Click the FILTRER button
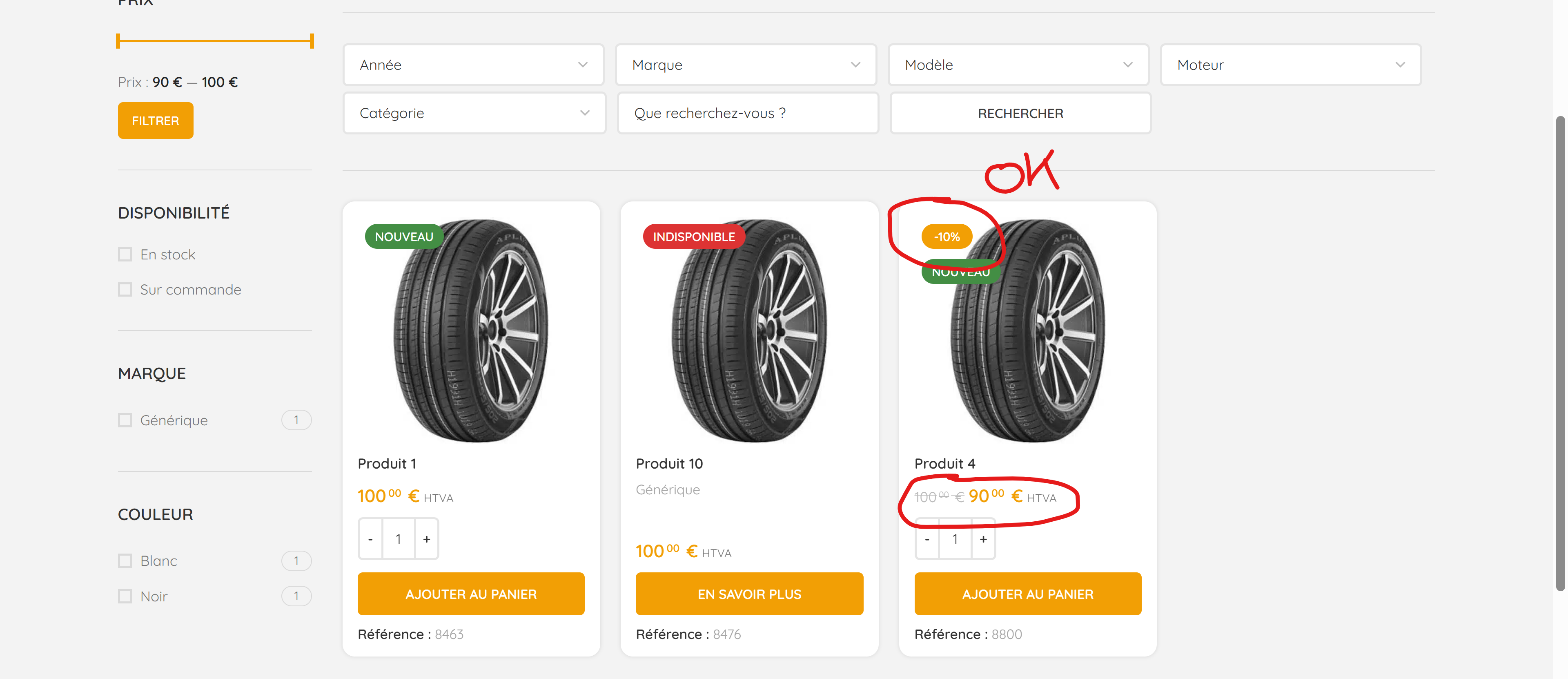 pos(155,121)
